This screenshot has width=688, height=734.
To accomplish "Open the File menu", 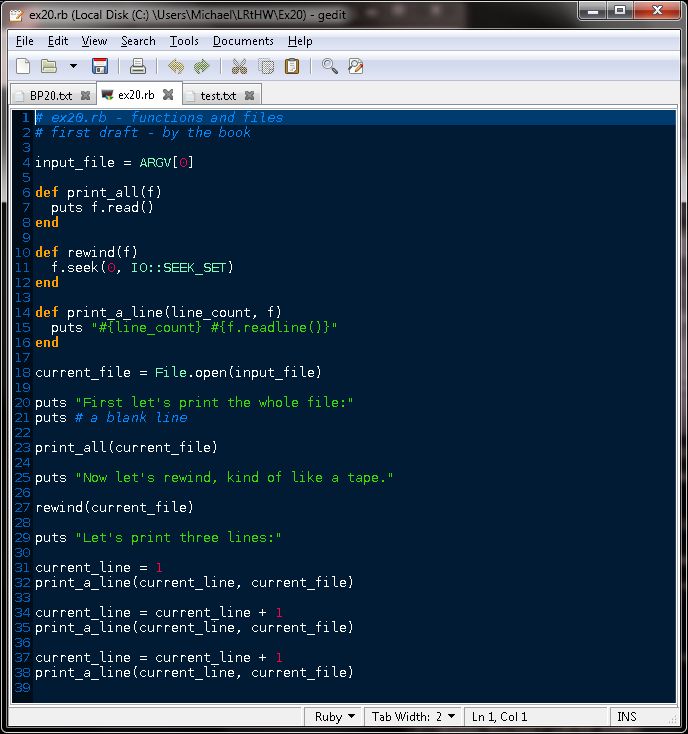I will (25, 41).
